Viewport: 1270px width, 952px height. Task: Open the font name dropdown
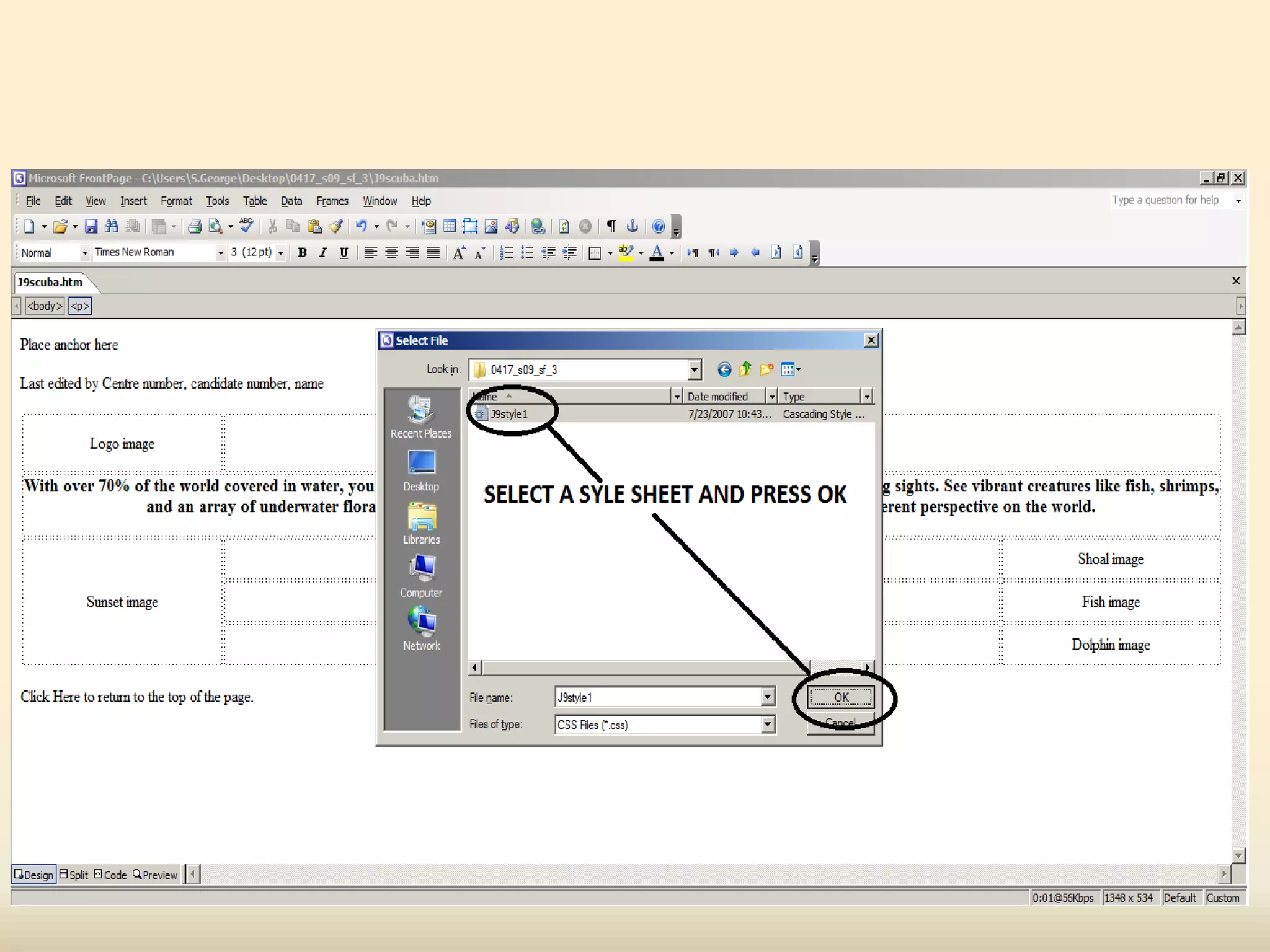[x=220, y=252]
